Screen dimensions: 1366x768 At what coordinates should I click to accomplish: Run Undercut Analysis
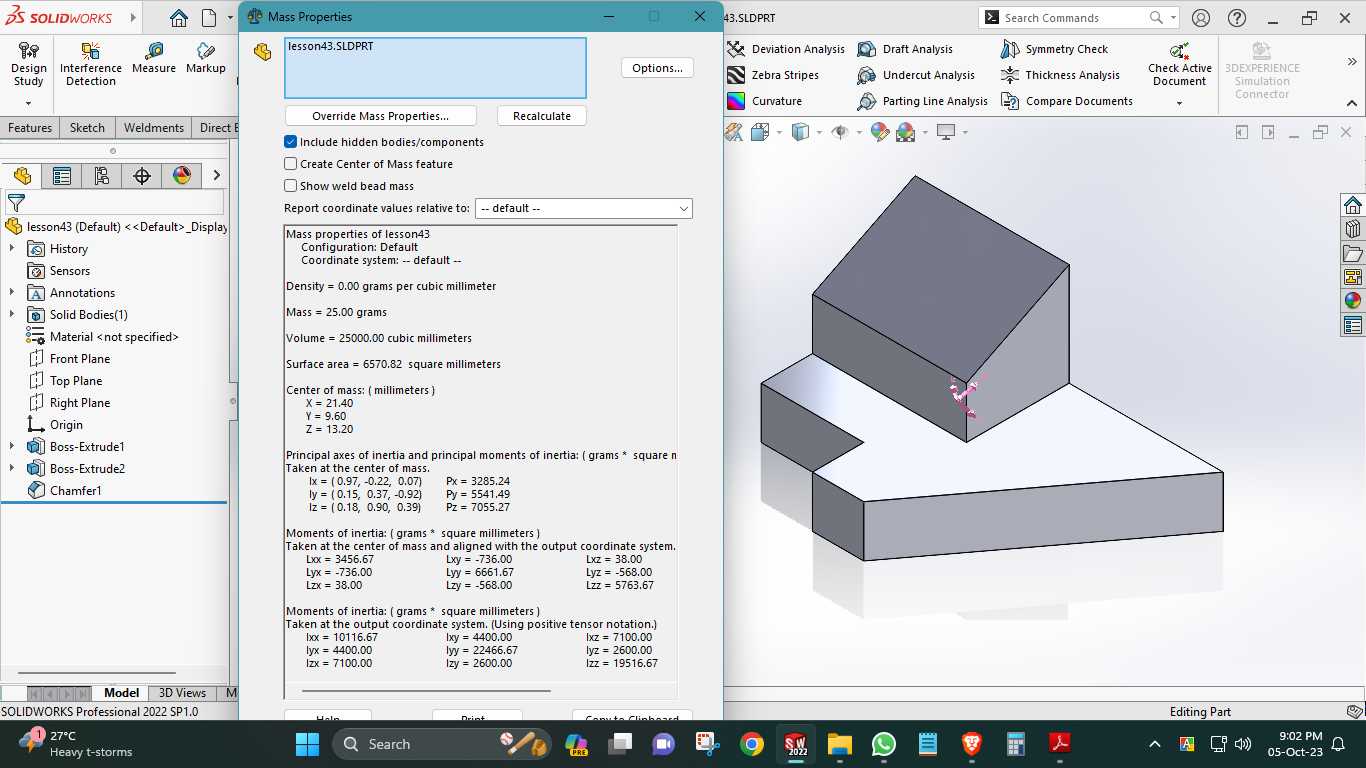pos(916,75)
